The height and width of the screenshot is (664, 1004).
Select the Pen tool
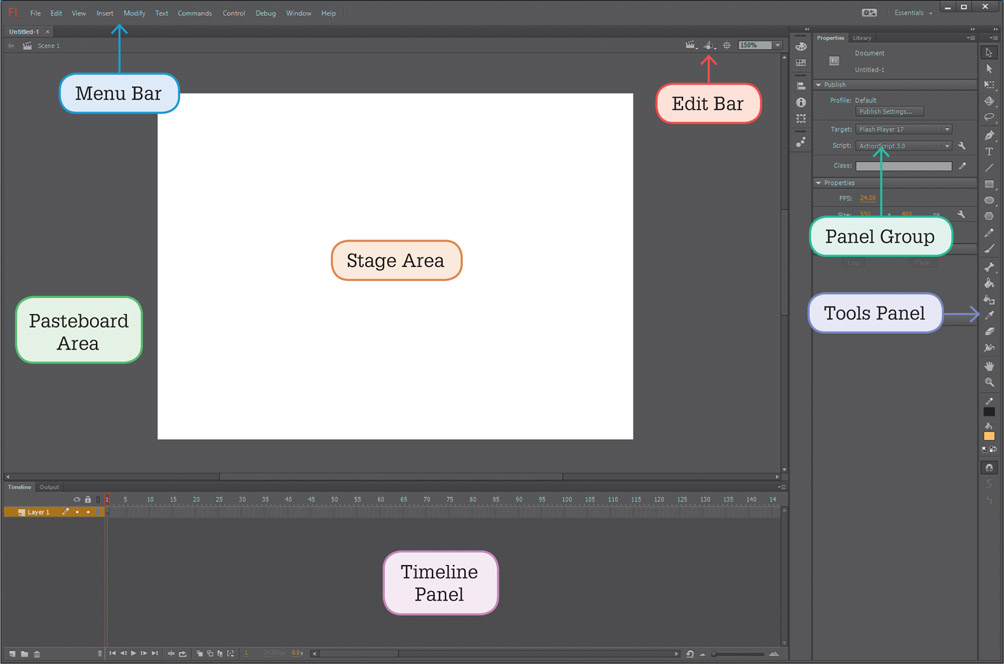click(x=989, y=135)
